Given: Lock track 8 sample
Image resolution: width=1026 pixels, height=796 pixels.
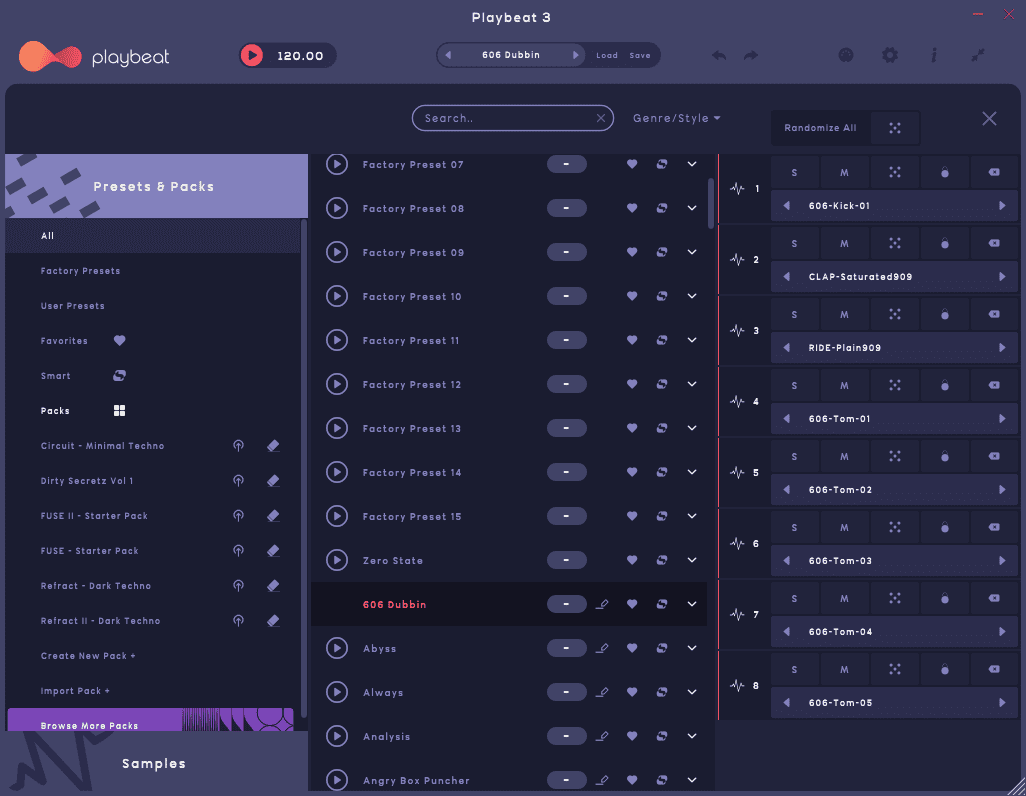Looking at the screenshot, I should click(x=945, y=669).
